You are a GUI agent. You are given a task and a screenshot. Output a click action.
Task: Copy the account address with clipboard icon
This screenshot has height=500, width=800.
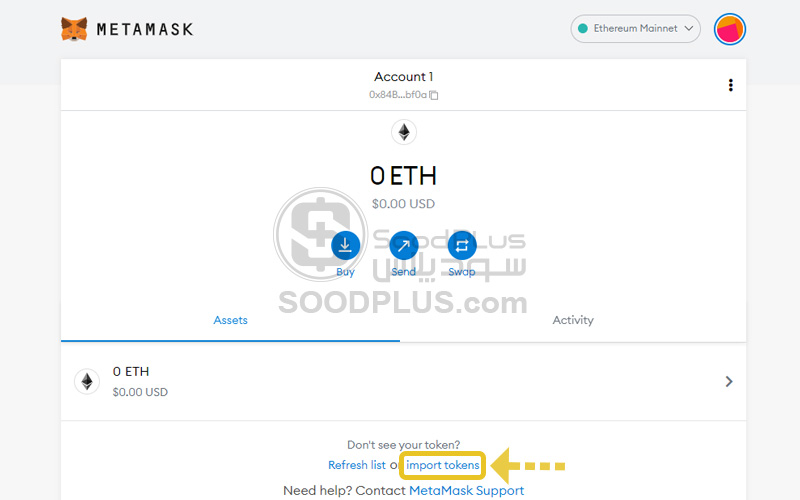434,95
